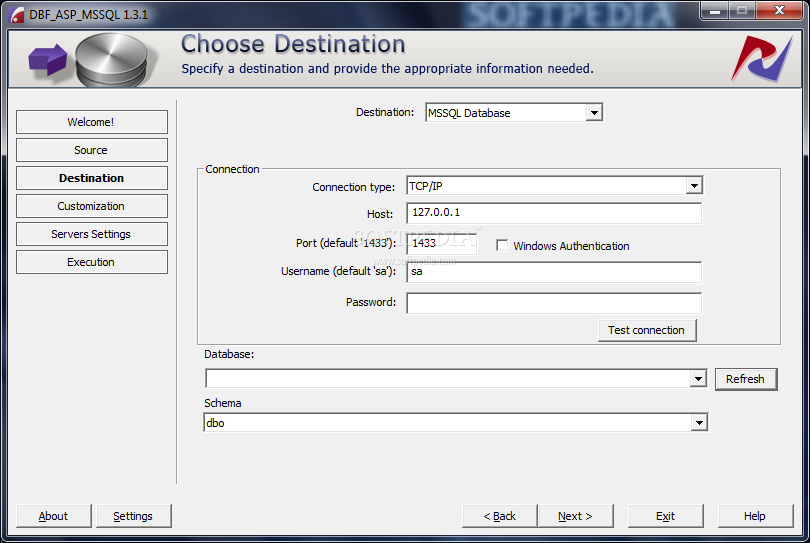Open the Database dropdown list
The width and height of the screenshot is (810, 543).
coord(698,379)
